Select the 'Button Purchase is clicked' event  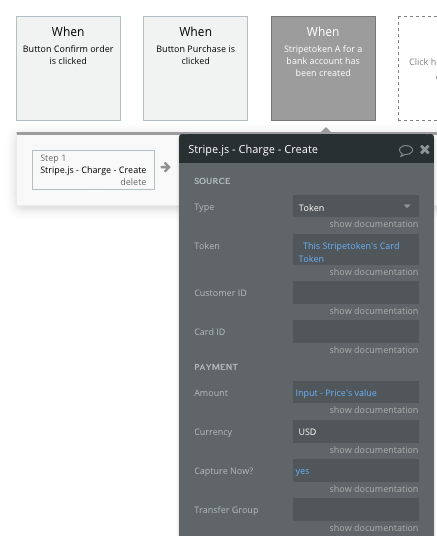[195, 68]
